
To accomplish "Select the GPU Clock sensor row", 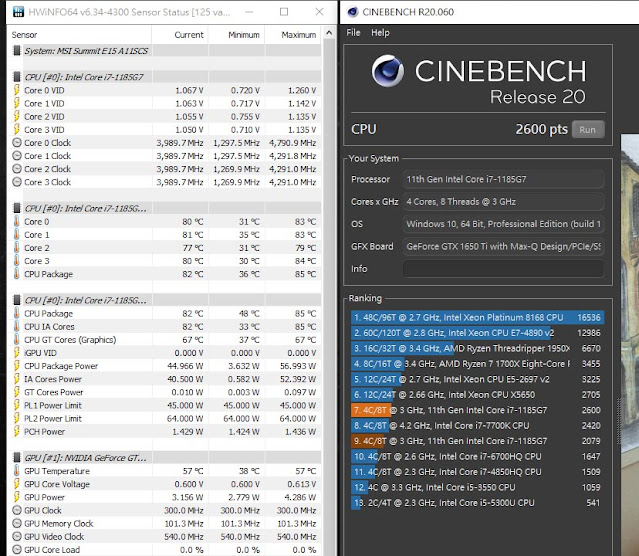I will click(165, 510).
